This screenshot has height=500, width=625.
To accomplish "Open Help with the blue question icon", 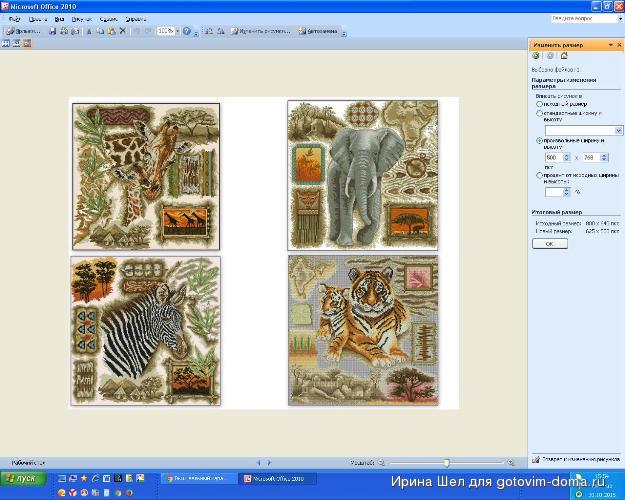I will click(187, 31).
